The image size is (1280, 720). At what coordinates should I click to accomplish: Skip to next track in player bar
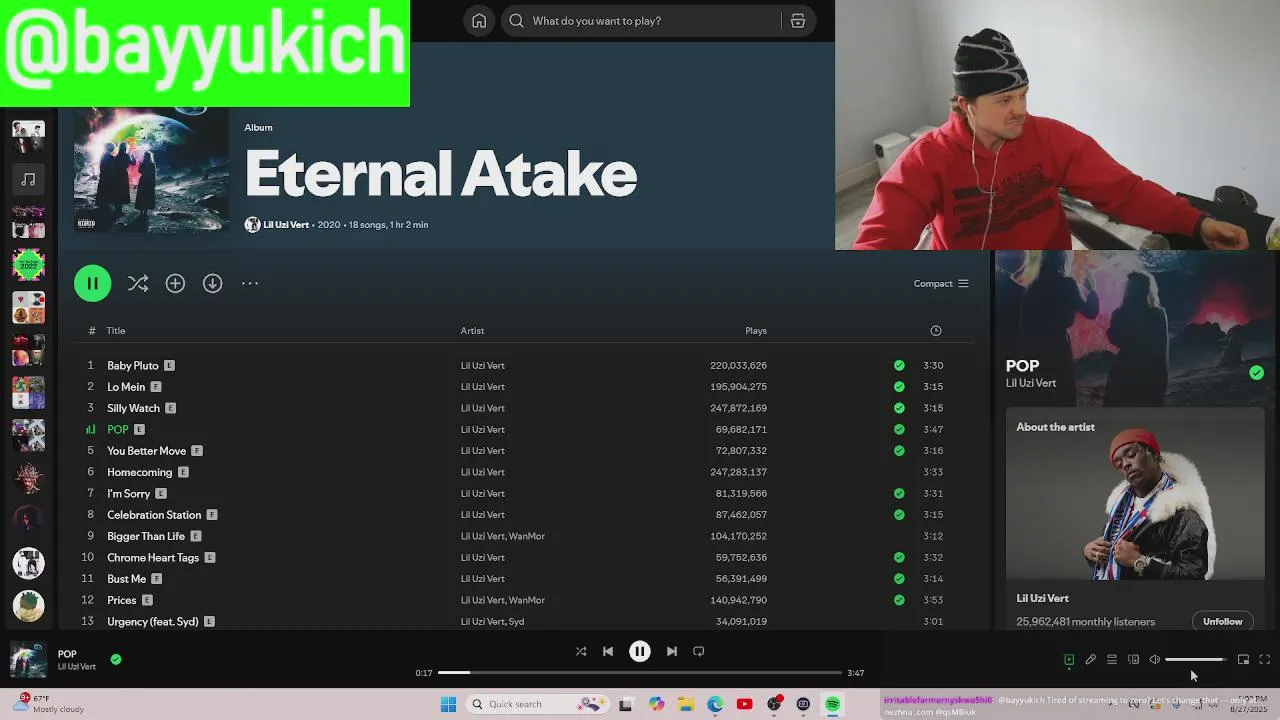click(672, 652)
